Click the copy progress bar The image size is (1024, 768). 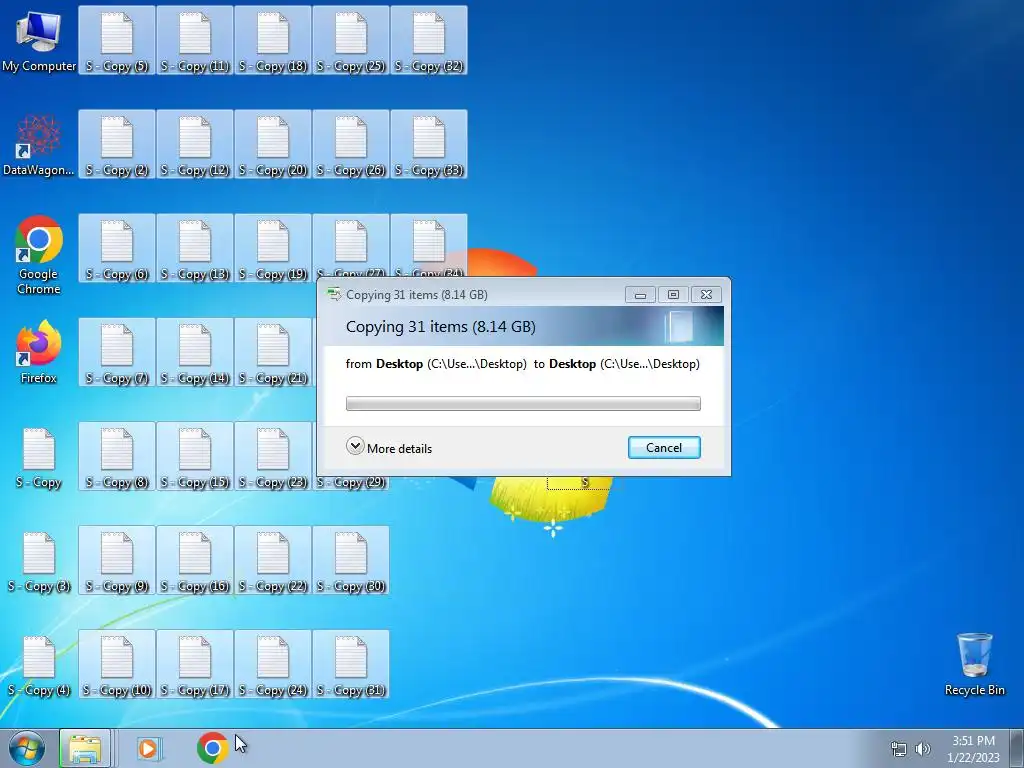[x=523, y=404]
